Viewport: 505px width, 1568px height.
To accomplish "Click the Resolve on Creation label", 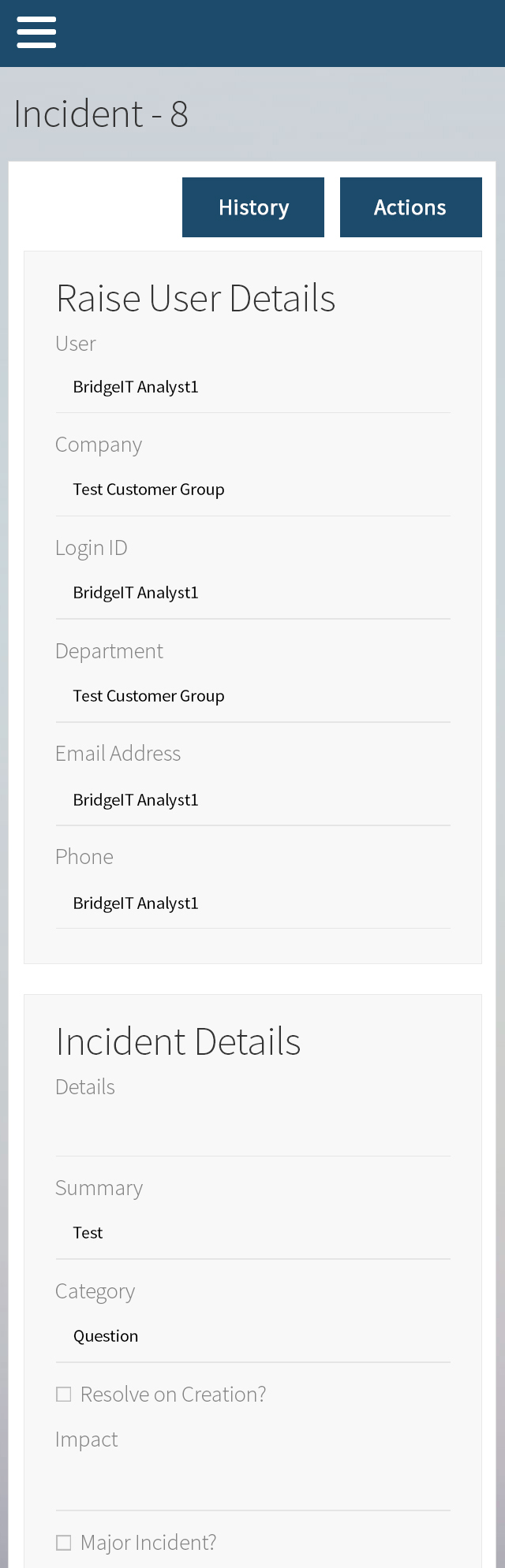I will [x=173, y=1395].
